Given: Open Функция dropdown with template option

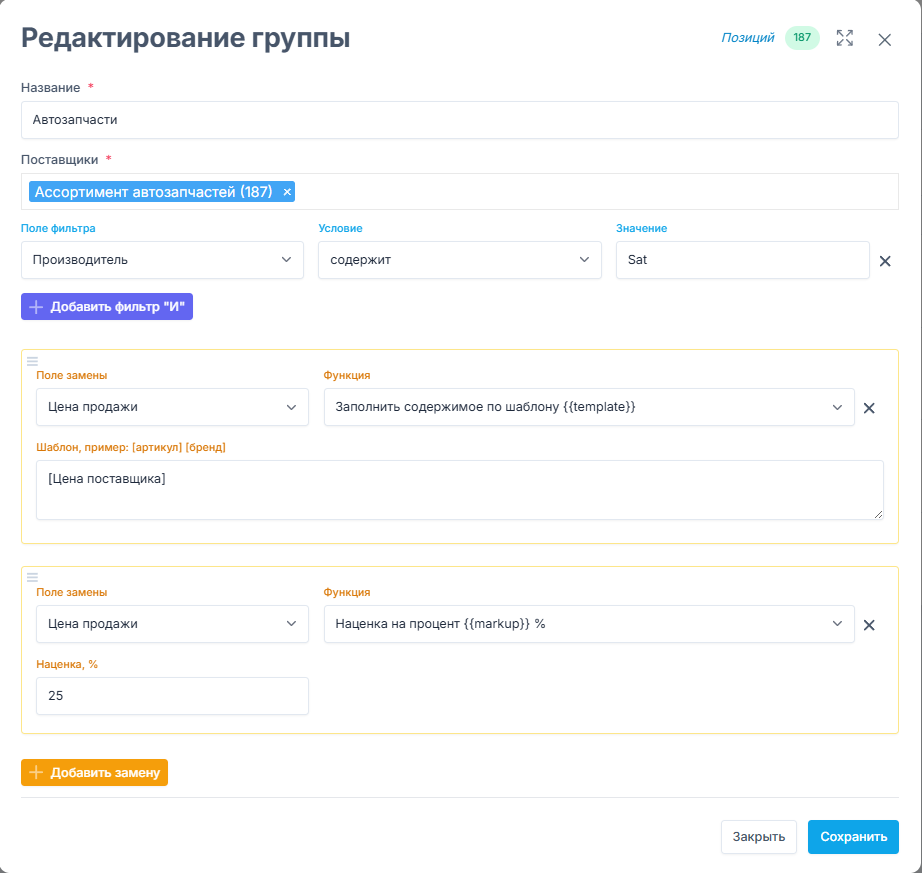Looking at the screenshot, I should click(x=589, y=407).
